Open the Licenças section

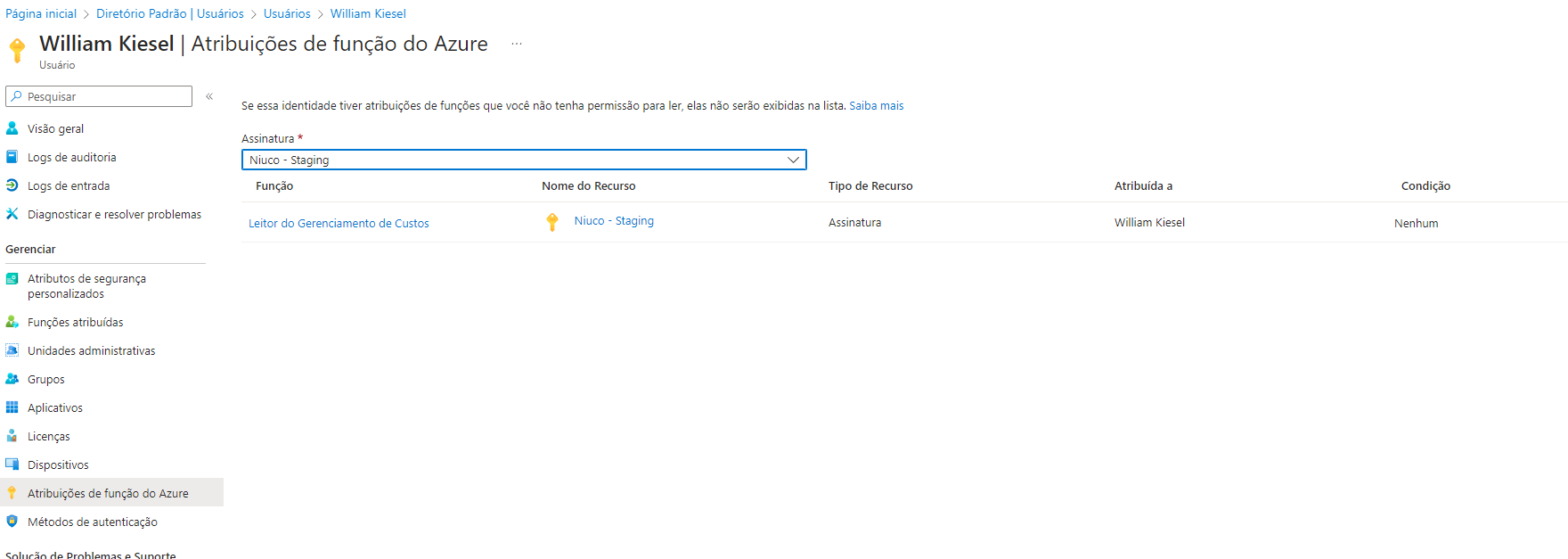click(49, 436)
